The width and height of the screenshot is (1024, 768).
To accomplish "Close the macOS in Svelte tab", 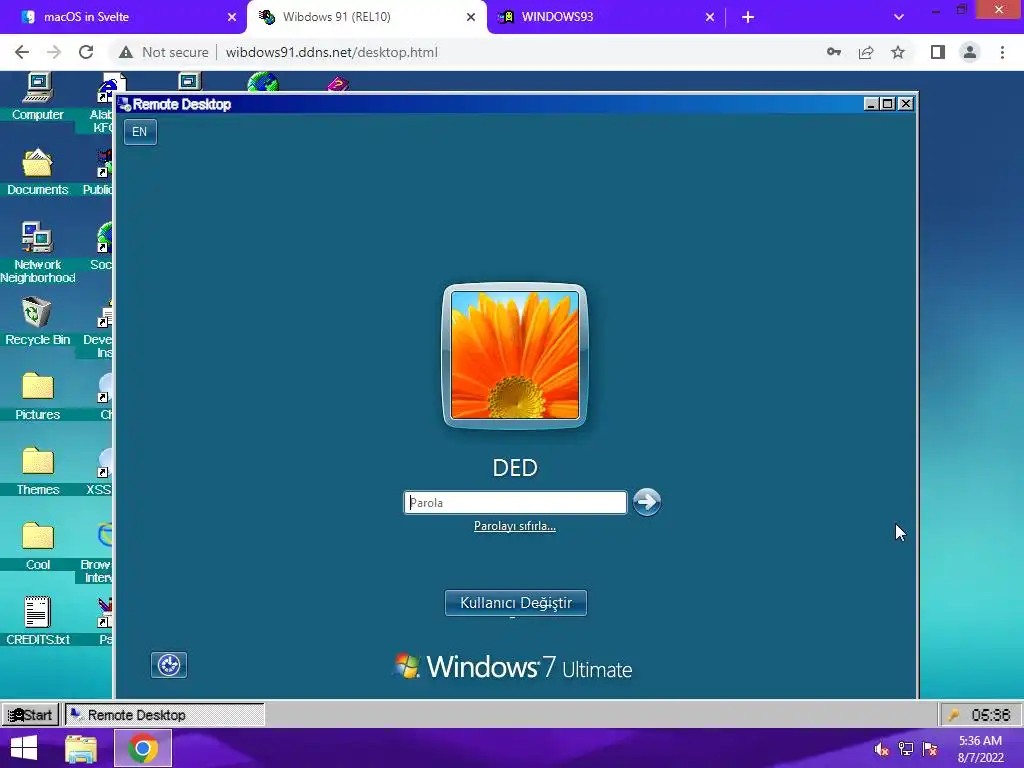I will (232, 17).
